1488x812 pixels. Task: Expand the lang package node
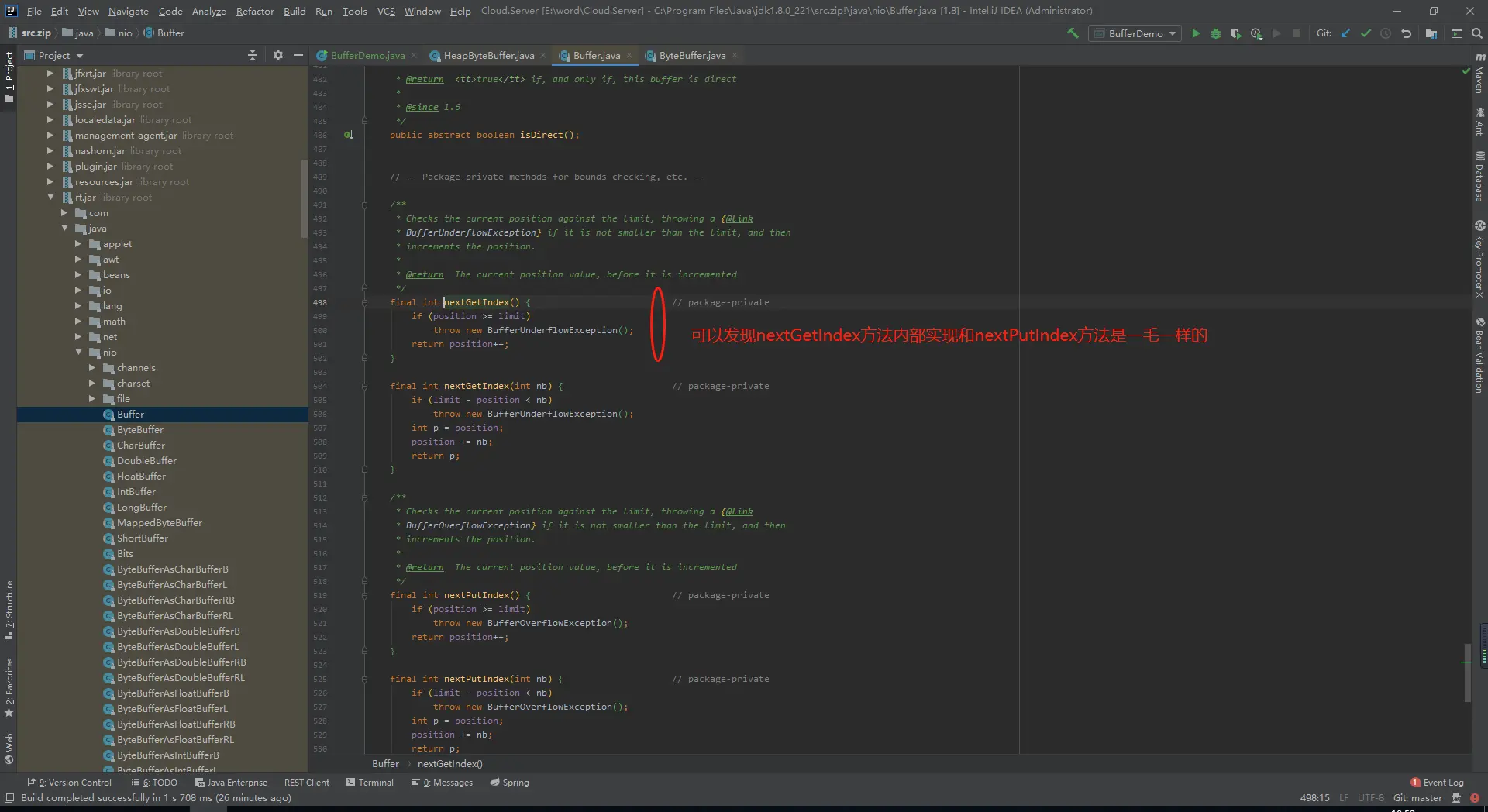(78, 306)
